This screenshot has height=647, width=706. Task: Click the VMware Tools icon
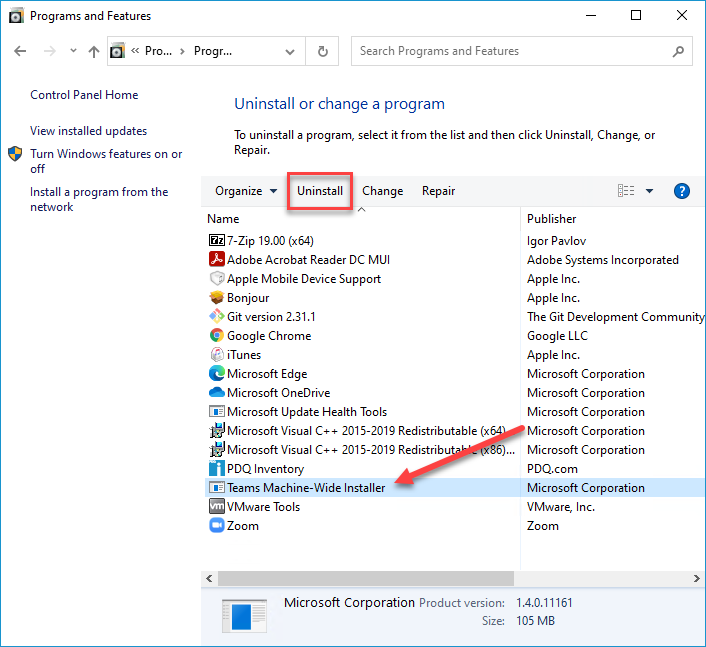(217, 507)
